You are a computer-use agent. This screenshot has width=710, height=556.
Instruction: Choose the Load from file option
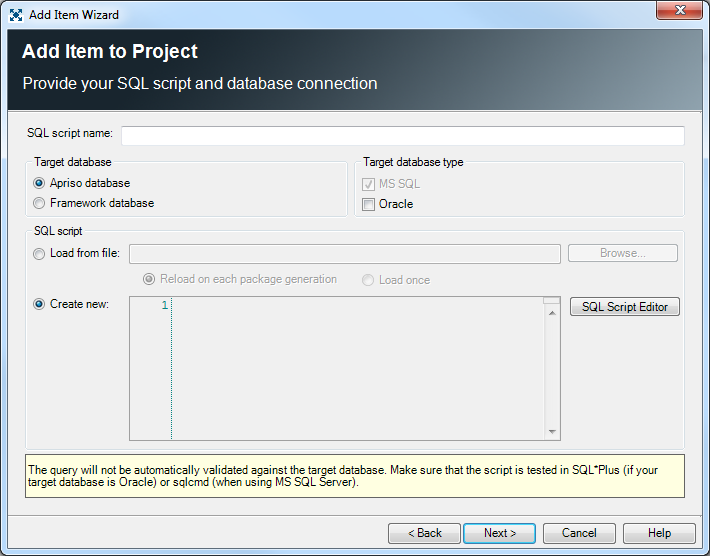point(40,253)
